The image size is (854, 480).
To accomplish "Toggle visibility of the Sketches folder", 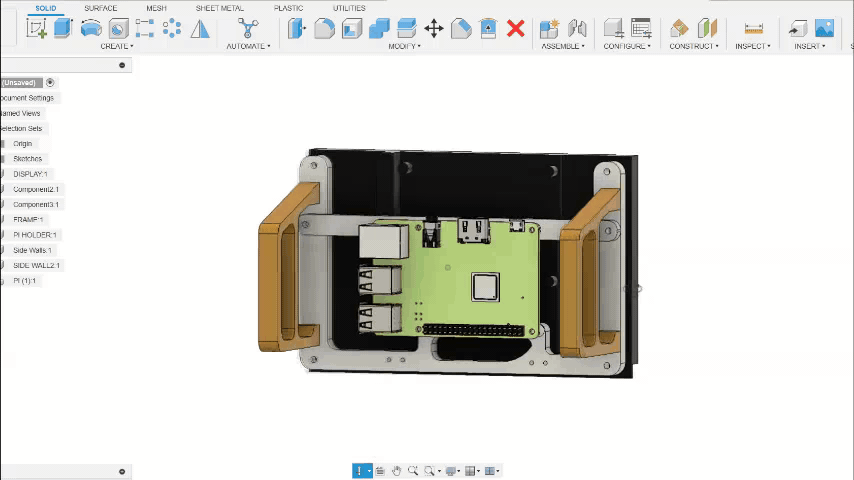I will tap(3, 159).
